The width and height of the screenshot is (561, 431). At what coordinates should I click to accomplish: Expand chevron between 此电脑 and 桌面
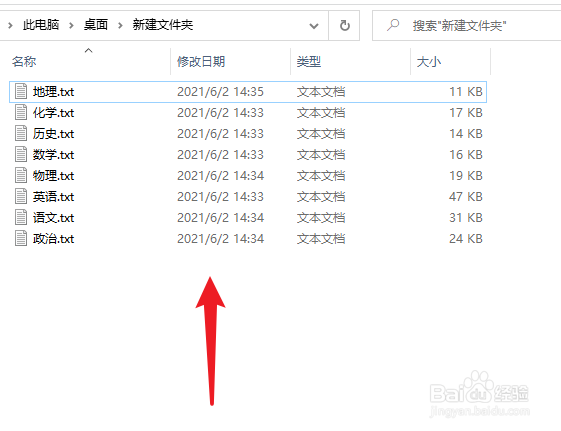click(71, 25)
